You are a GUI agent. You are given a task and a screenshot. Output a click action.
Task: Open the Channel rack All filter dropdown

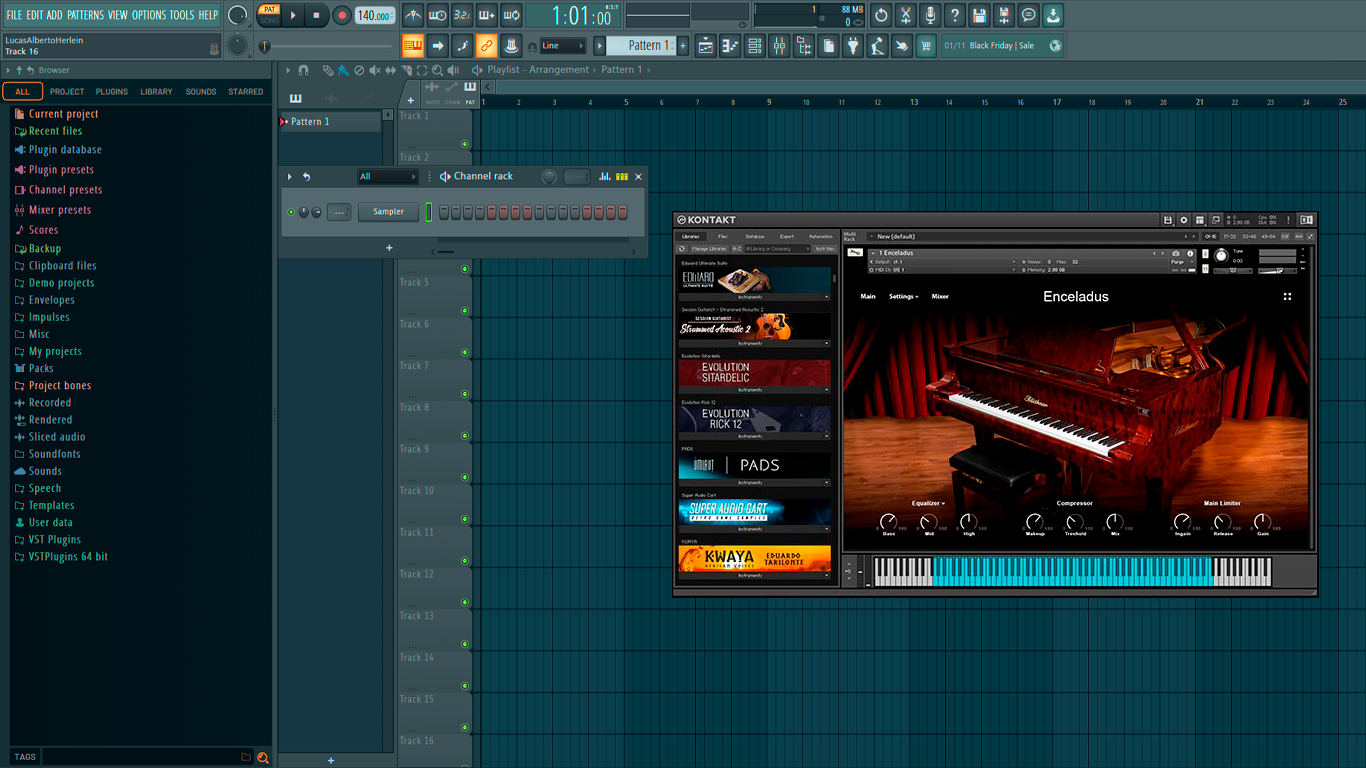pyautogui.click(x=387, y=177)
